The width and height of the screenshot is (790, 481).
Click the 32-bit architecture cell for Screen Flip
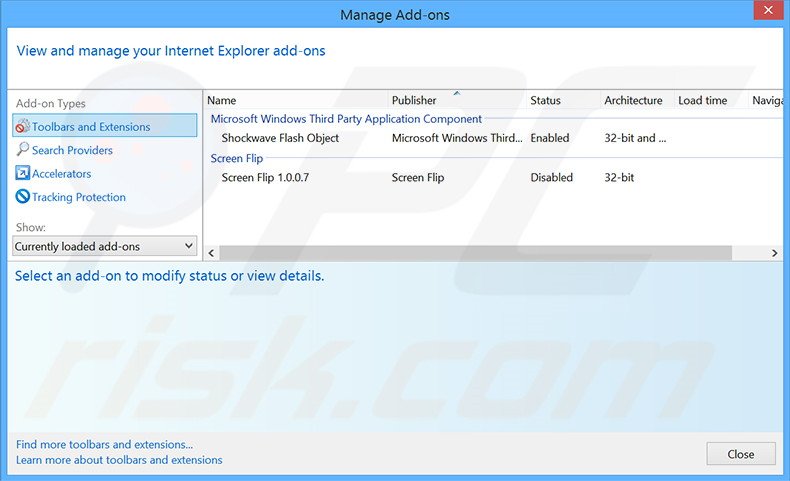pyautogui.click(x=619, y=177)
